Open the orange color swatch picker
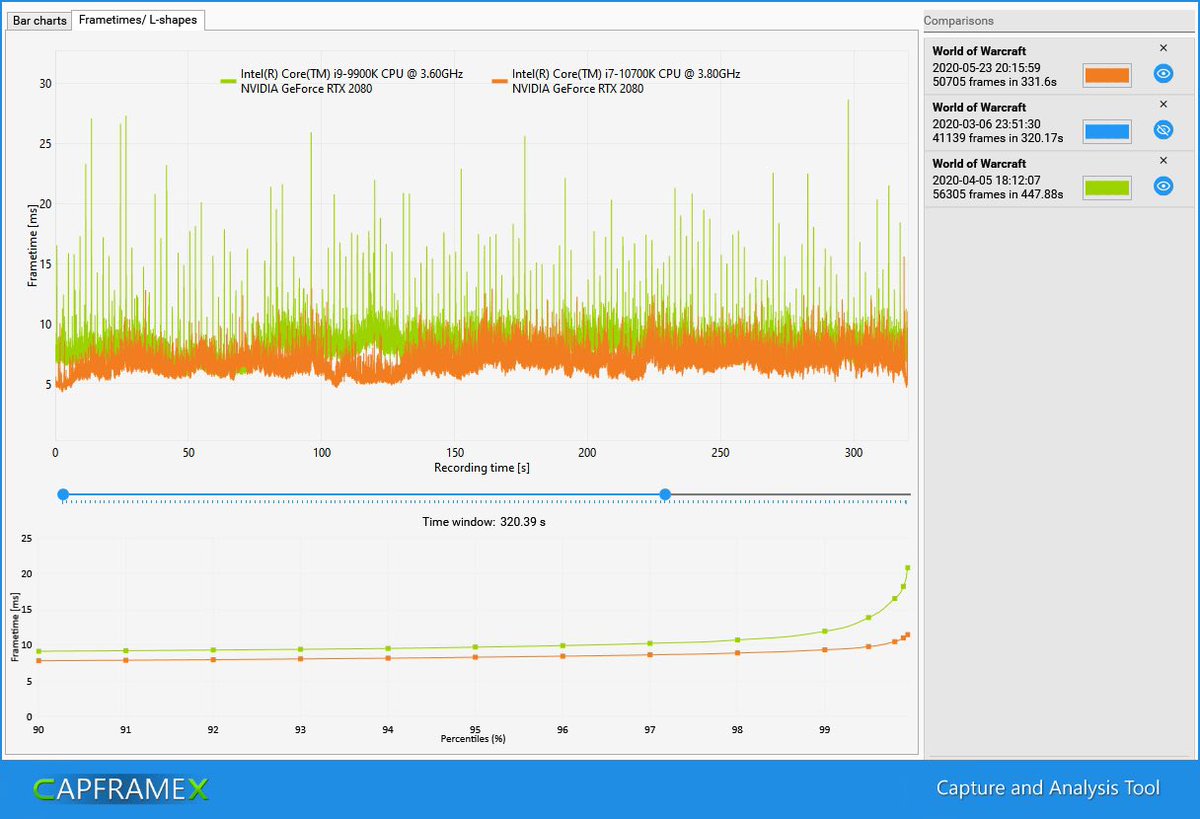 (x=1107, y=75)
